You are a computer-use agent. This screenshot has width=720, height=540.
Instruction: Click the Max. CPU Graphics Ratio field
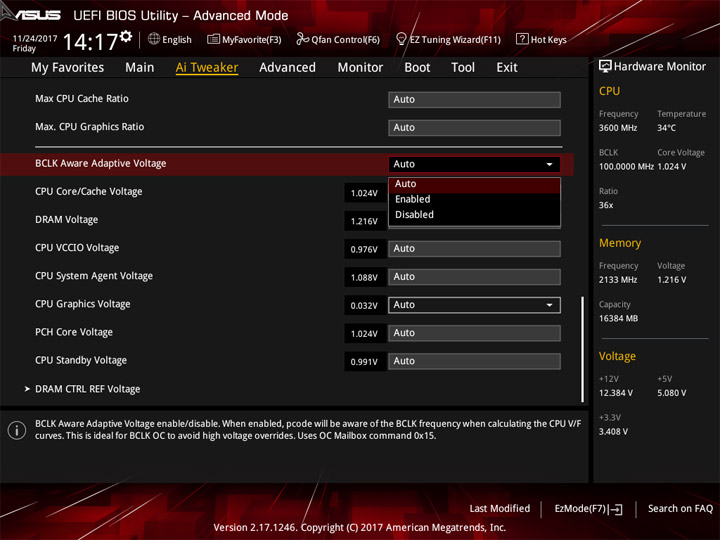pyautogui.click(x=474, y=128)
